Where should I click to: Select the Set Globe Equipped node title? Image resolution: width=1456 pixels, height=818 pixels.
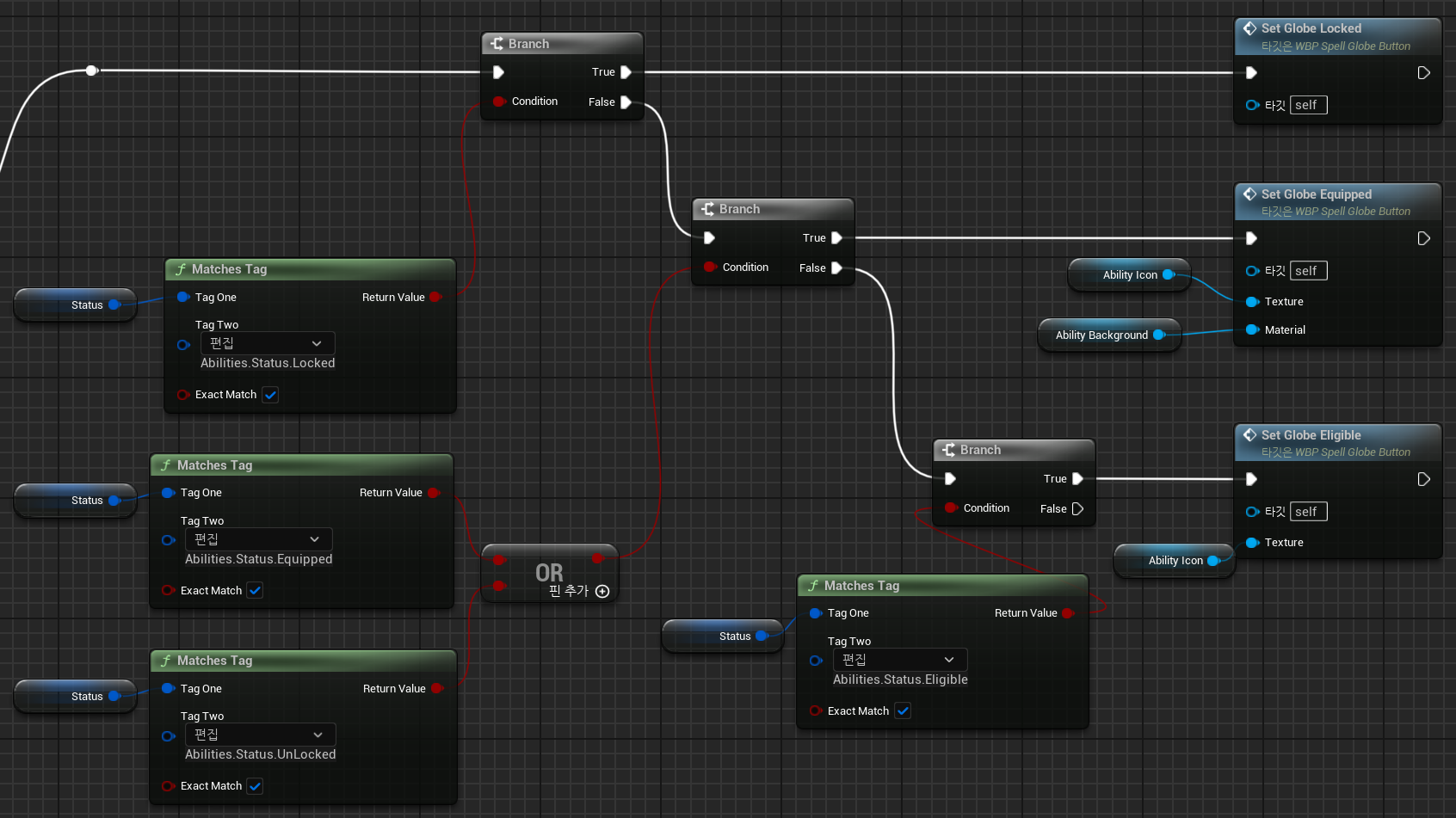click(1317, 194)
